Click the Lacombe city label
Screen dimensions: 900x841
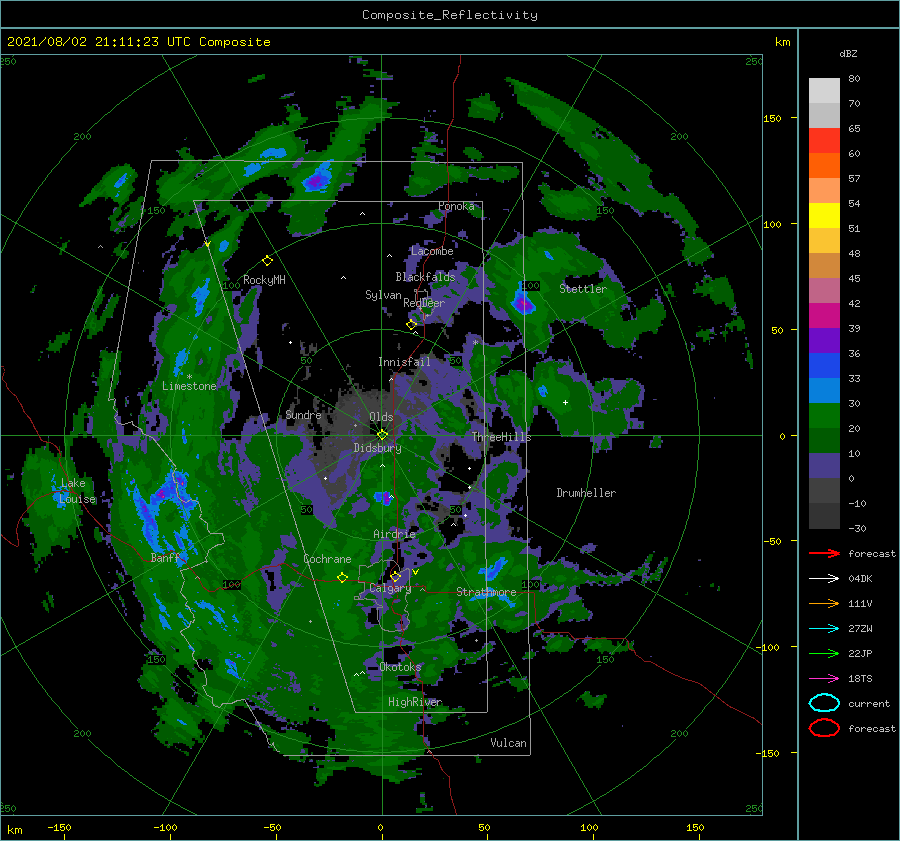pos(432,251)
